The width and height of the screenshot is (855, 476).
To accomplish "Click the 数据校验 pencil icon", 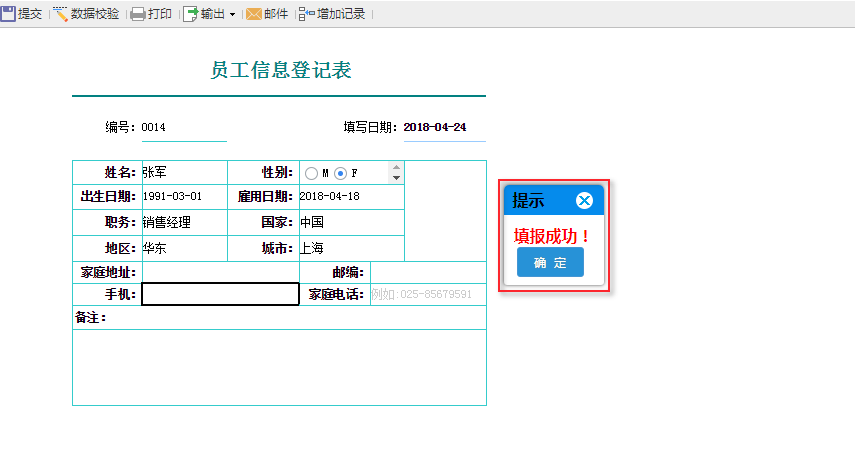I will (60, 14).
